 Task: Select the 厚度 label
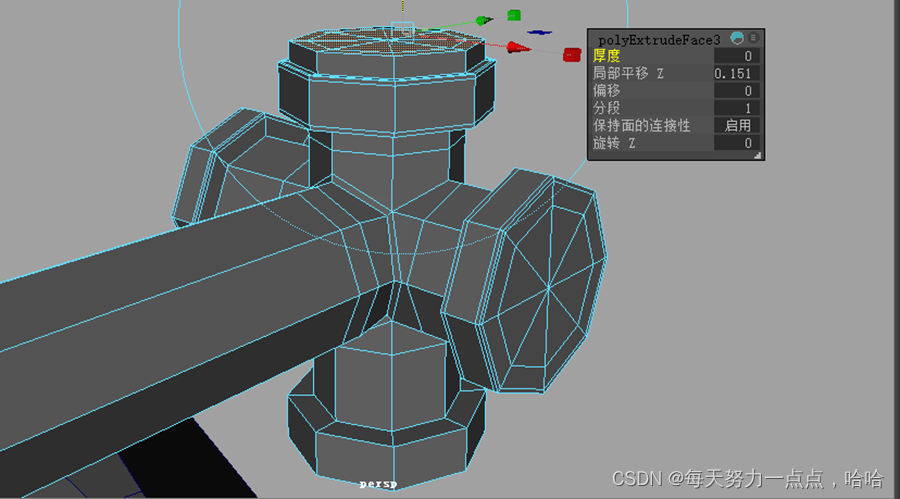(606, 56)
